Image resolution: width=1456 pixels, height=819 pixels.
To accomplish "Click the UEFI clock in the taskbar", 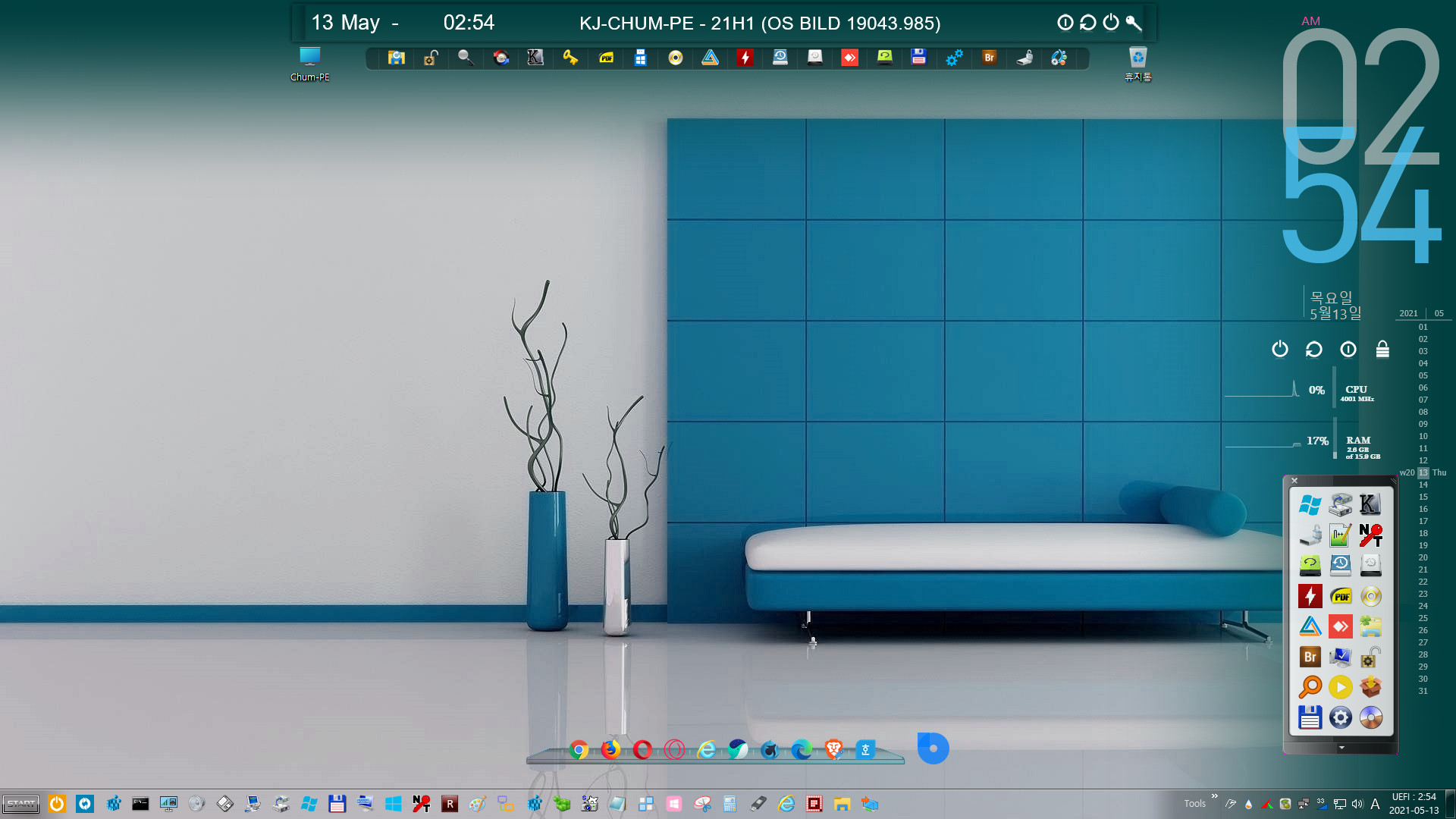I will pyautogui.click(x=1414, y=804).
